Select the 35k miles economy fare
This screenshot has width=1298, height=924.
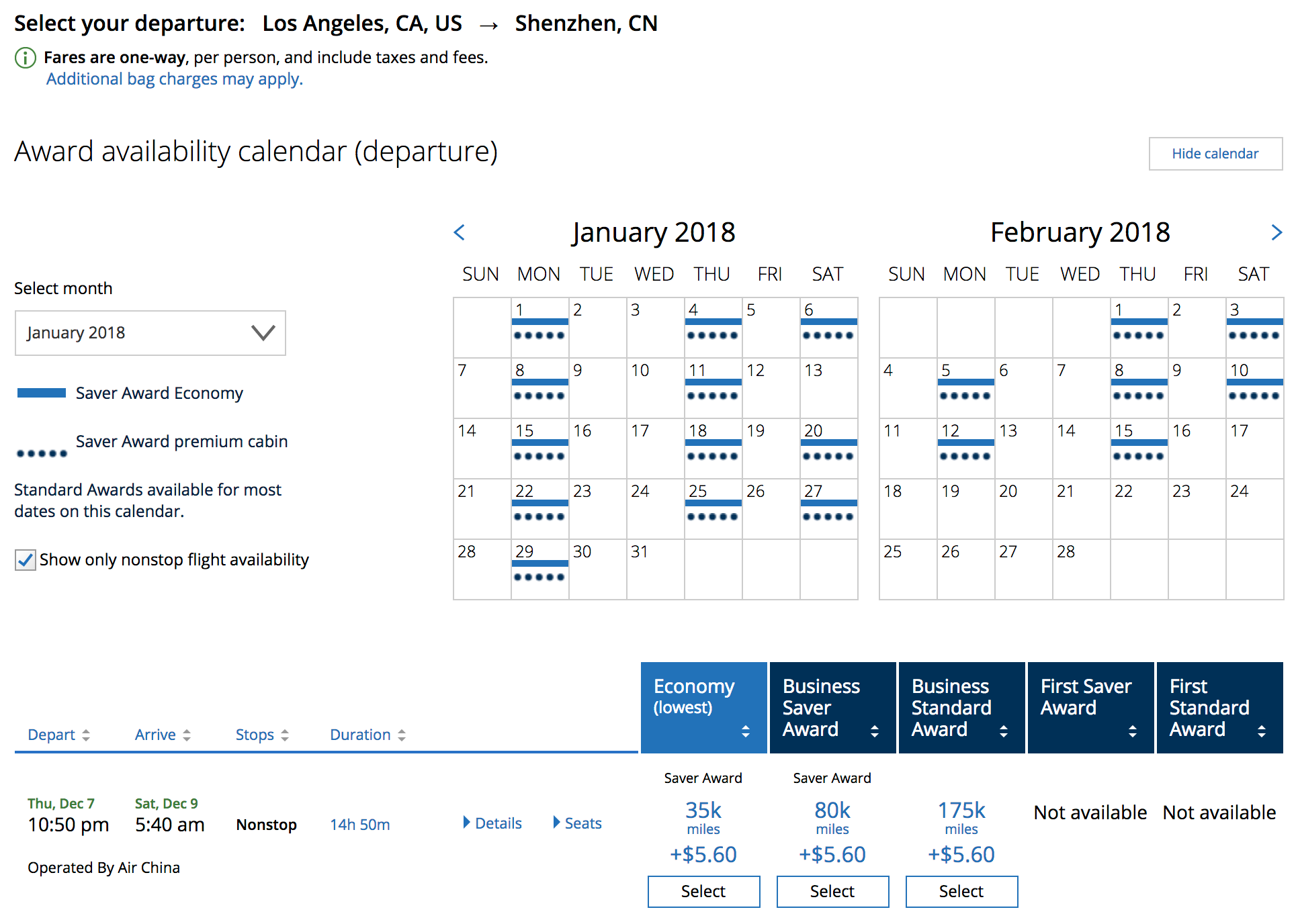coord(703,892)
